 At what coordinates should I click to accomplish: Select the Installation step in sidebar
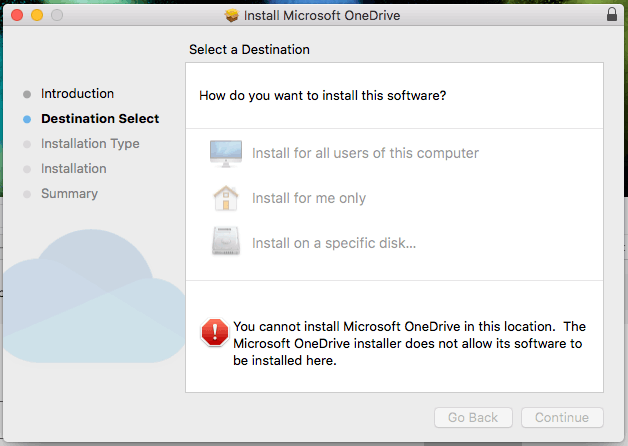tap(74, 169)
